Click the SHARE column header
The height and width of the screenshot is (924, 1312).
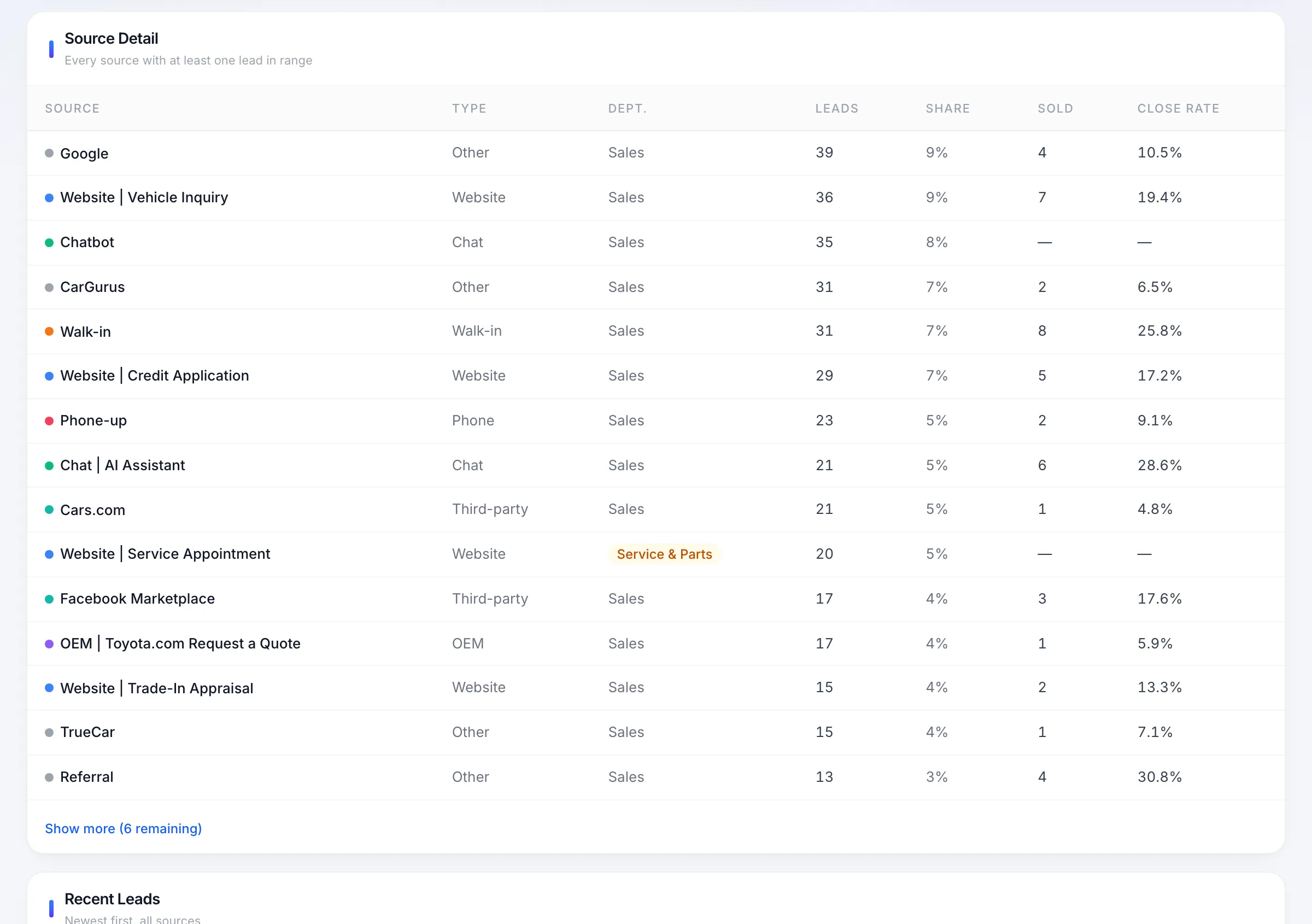(x=947, y=109)
